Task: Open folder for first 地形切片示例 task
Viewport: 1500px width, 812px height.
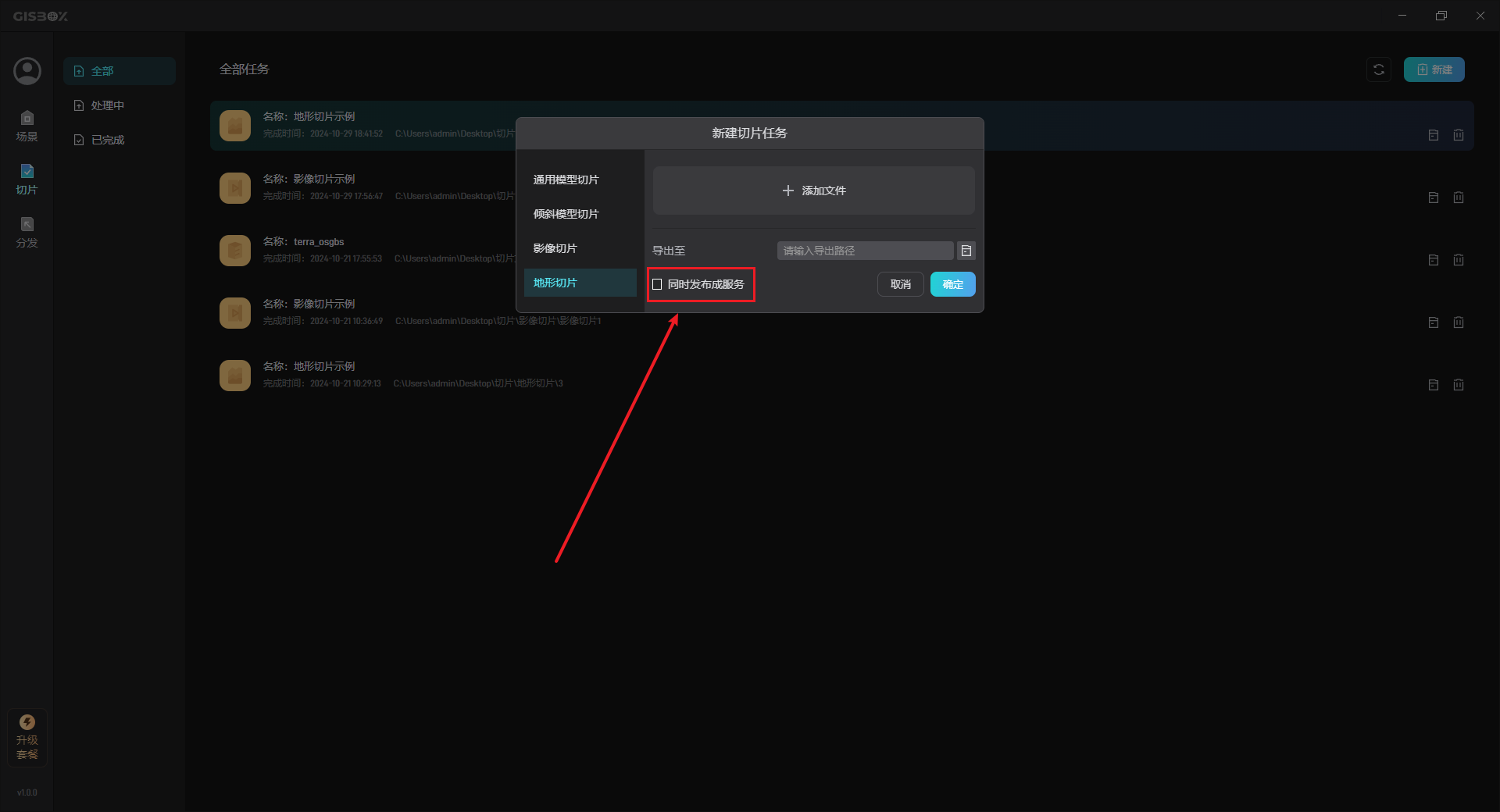Action: [1434, 135]
